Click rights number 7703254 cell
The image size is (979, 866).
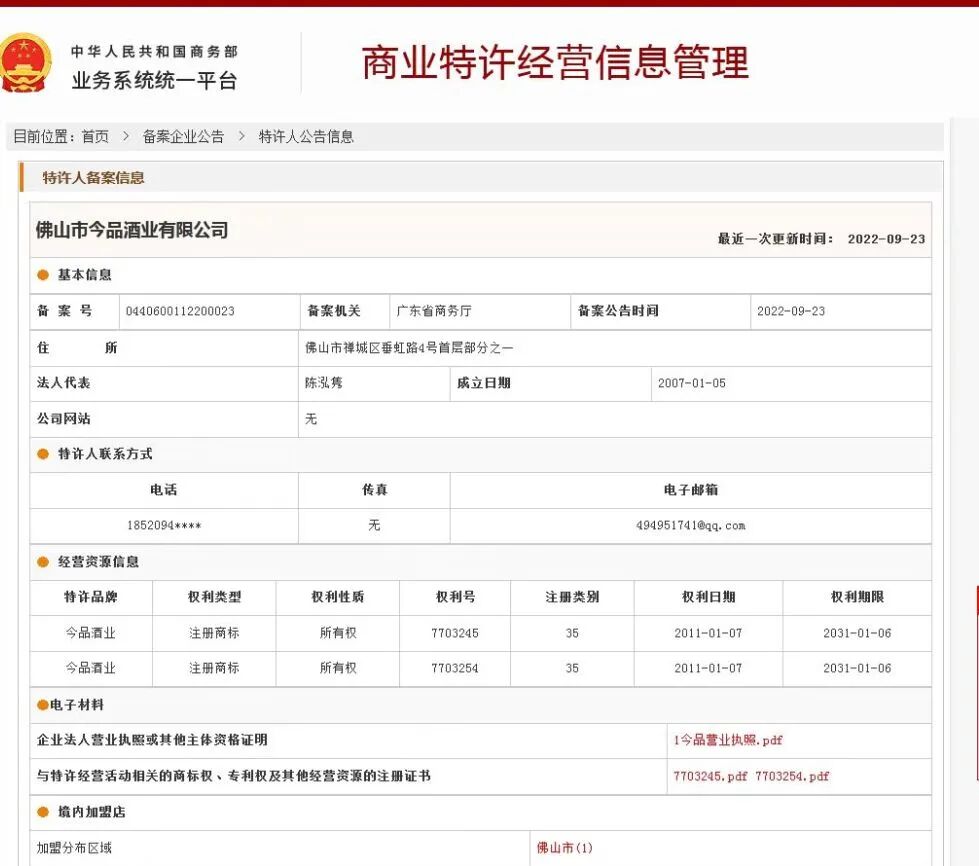pos(455,668)
